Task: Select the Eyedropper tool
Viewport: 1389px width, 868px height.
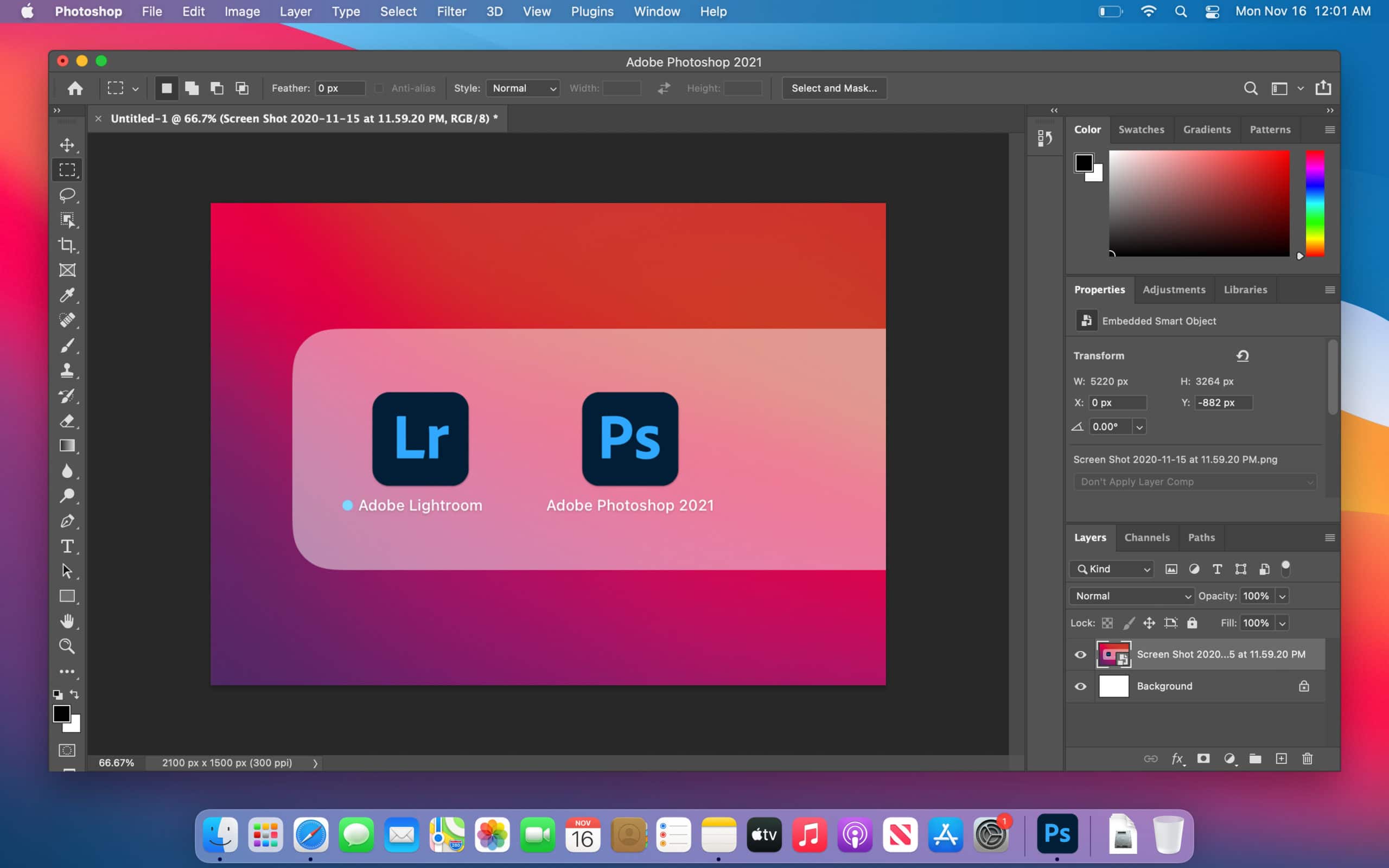Action: coord(67,295)
